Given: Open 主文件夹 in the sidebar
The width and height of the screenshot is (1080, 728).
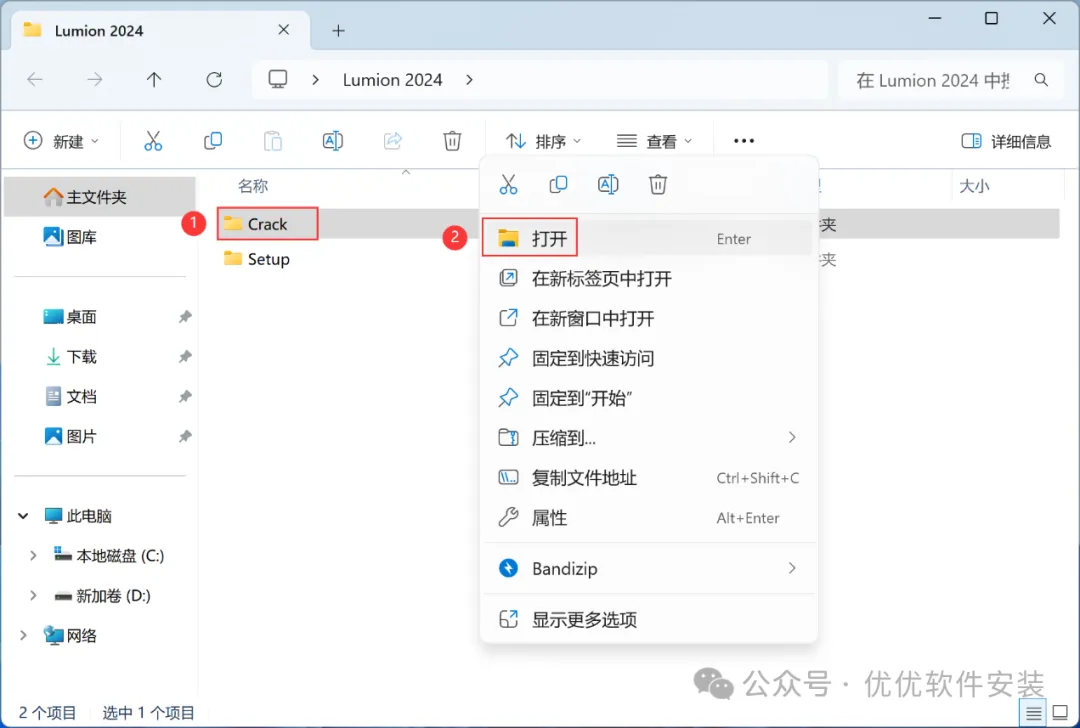Looking at the screenshot, I should point(100,197).
